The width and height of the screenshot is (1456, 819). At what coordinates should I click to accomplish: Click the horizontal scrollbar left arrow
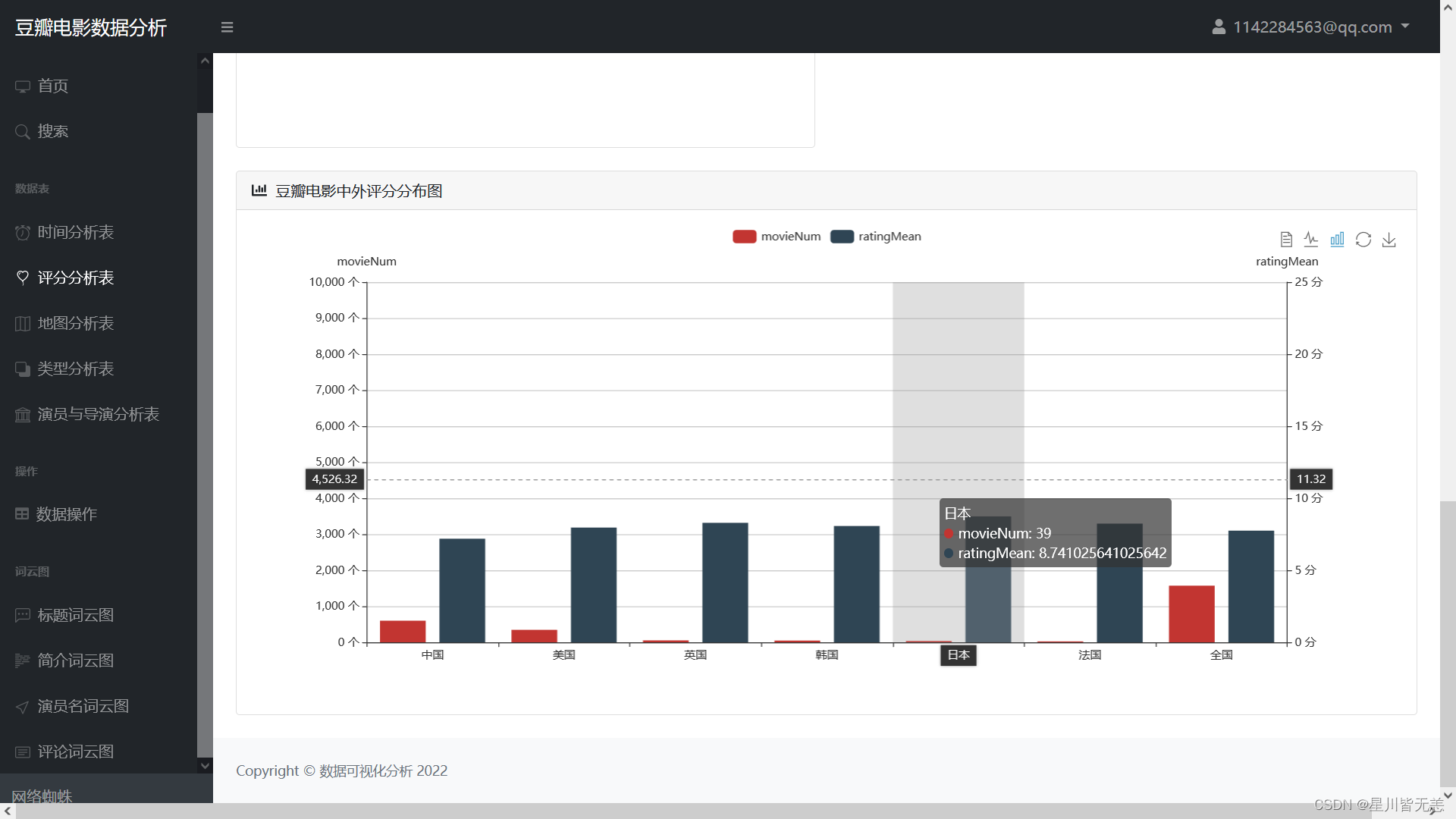(x=8, y=811)
